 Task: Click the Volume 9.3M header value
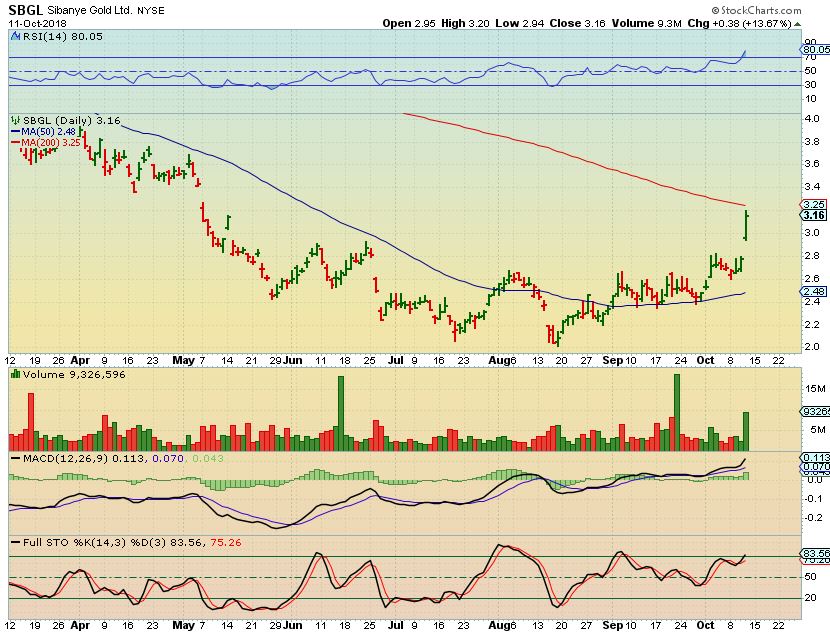tap(646, 23)
